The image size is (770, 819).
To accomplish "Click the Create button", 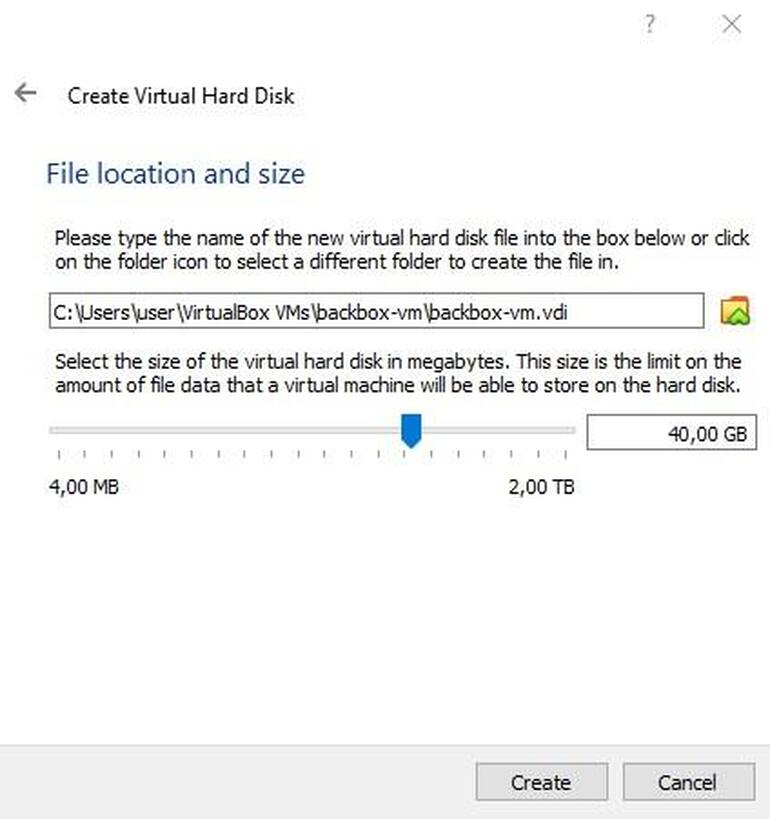I will click(542, 782).
